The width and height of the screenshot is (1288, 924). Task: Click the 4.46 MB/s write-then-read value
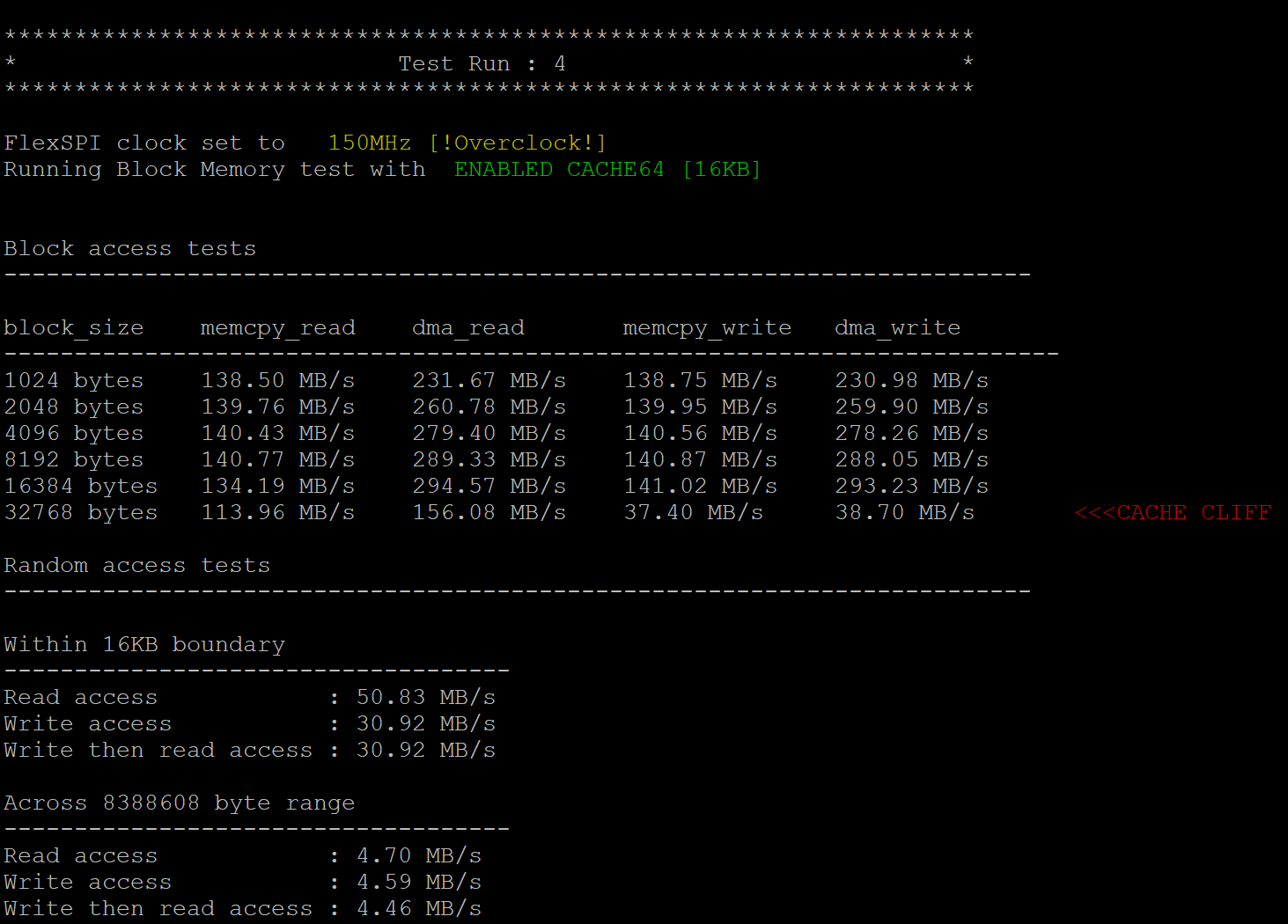pos(418,909)
